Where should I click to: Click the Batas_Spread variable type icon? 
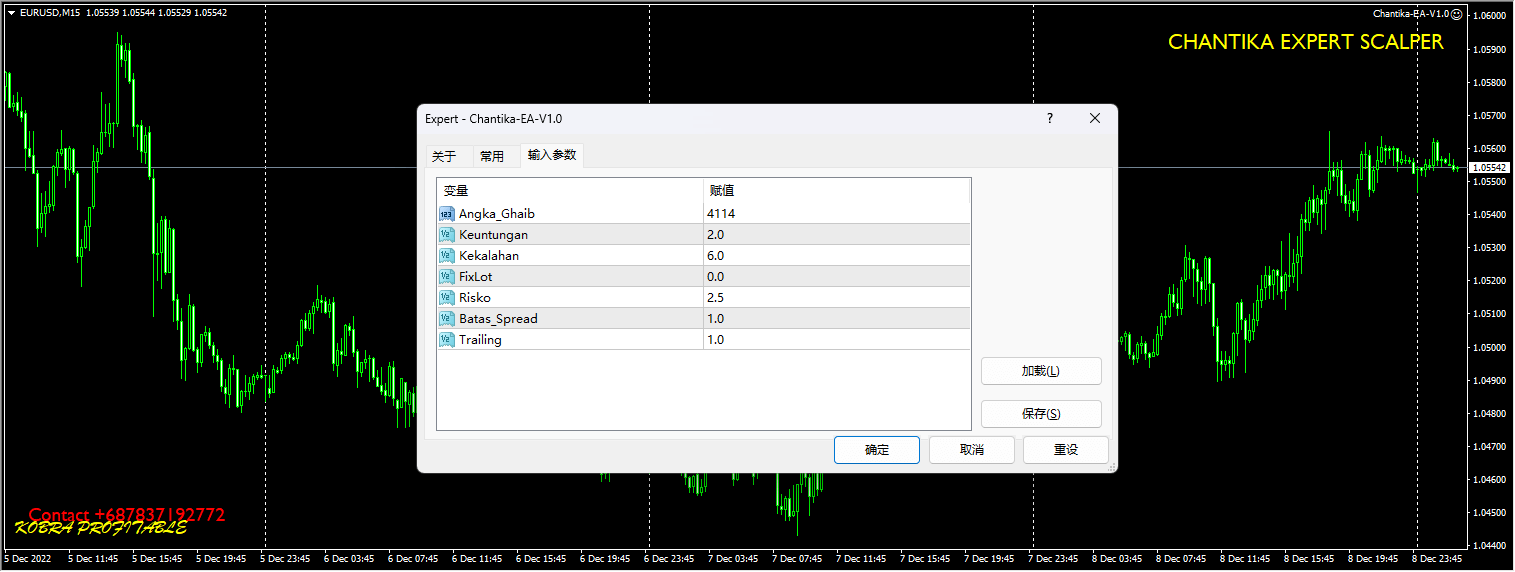click(x=447, y=319)
